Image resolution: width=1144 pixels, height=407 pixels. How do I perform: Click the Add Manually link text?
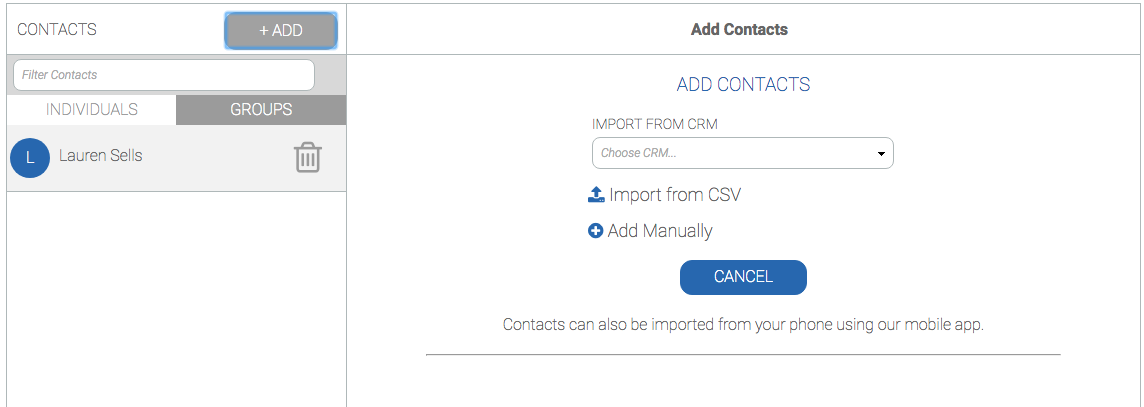tap(660, 231)
